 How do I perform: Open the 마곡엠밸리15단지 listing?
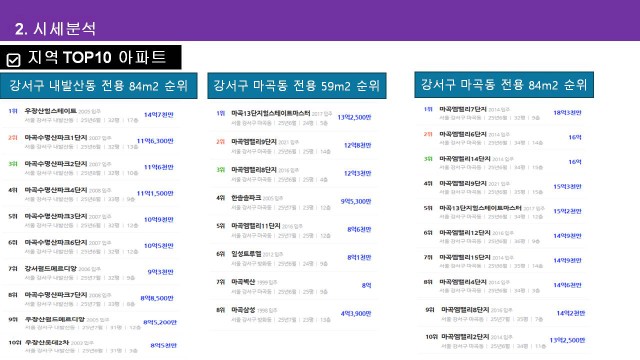pos(464,258)
